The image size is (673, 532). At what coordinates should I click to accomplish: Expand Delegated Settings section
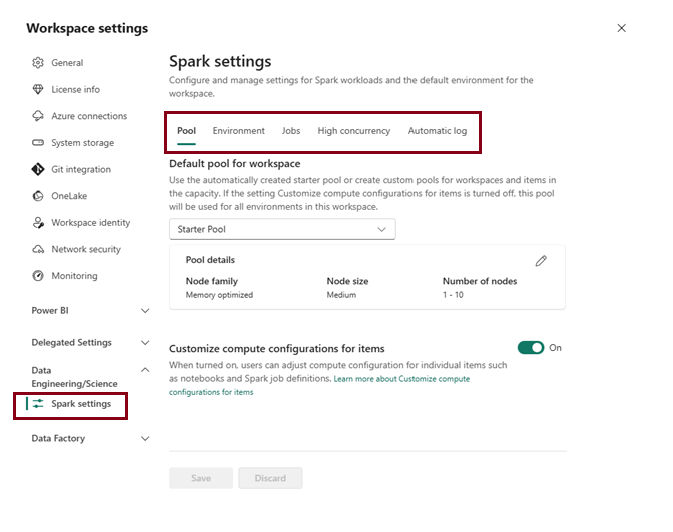pyautogui.click(x=145, y=343)
